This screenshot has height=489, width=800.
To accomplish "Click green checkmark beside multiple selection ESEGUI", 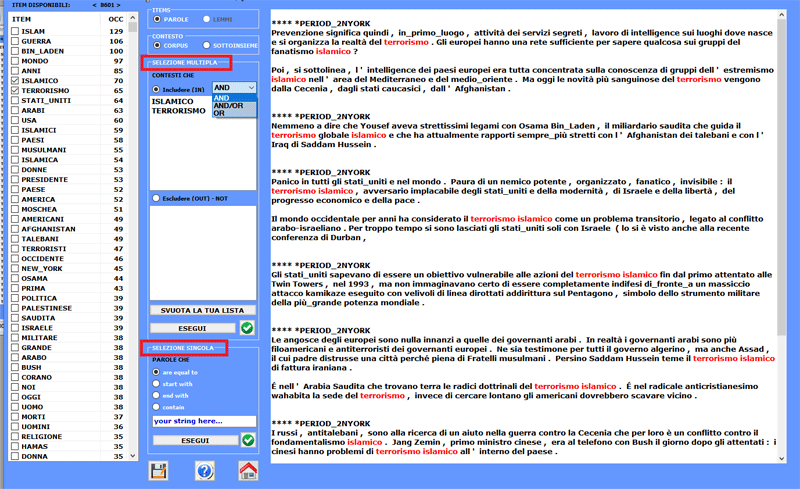I will [x=247, y=328].
